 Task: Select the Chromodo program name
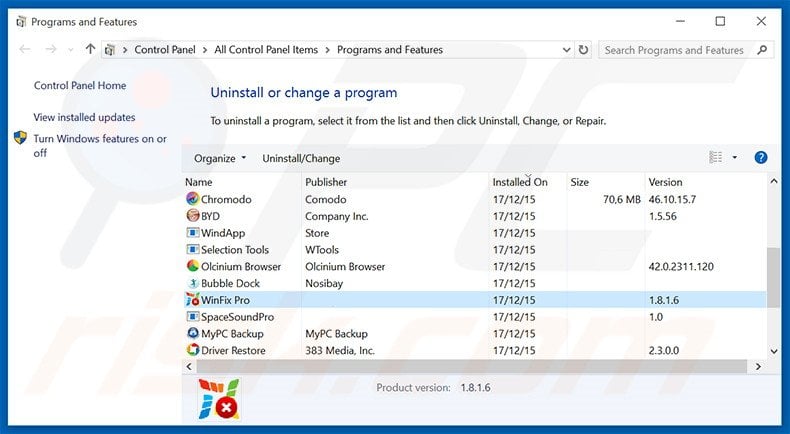coord(226,199)
